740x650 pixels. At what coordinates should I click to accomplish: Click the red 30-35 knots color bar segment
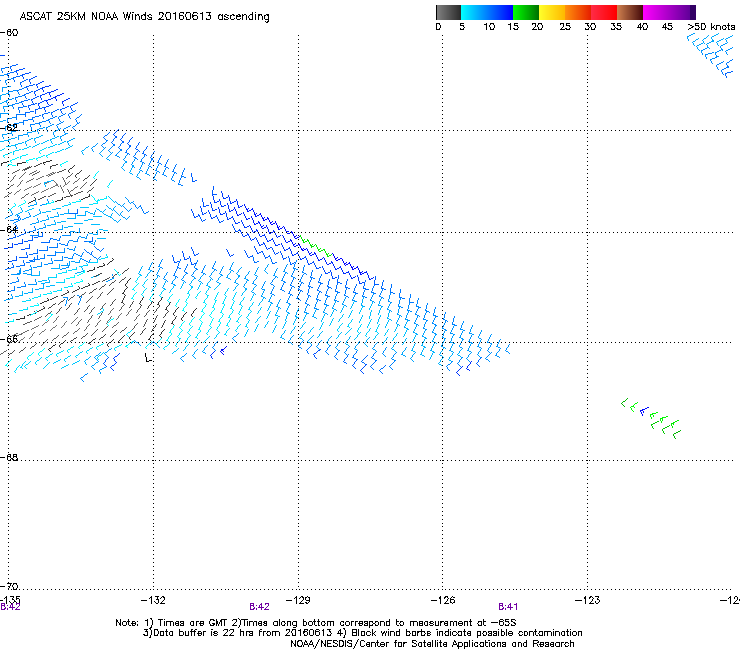tap(604, 12)
